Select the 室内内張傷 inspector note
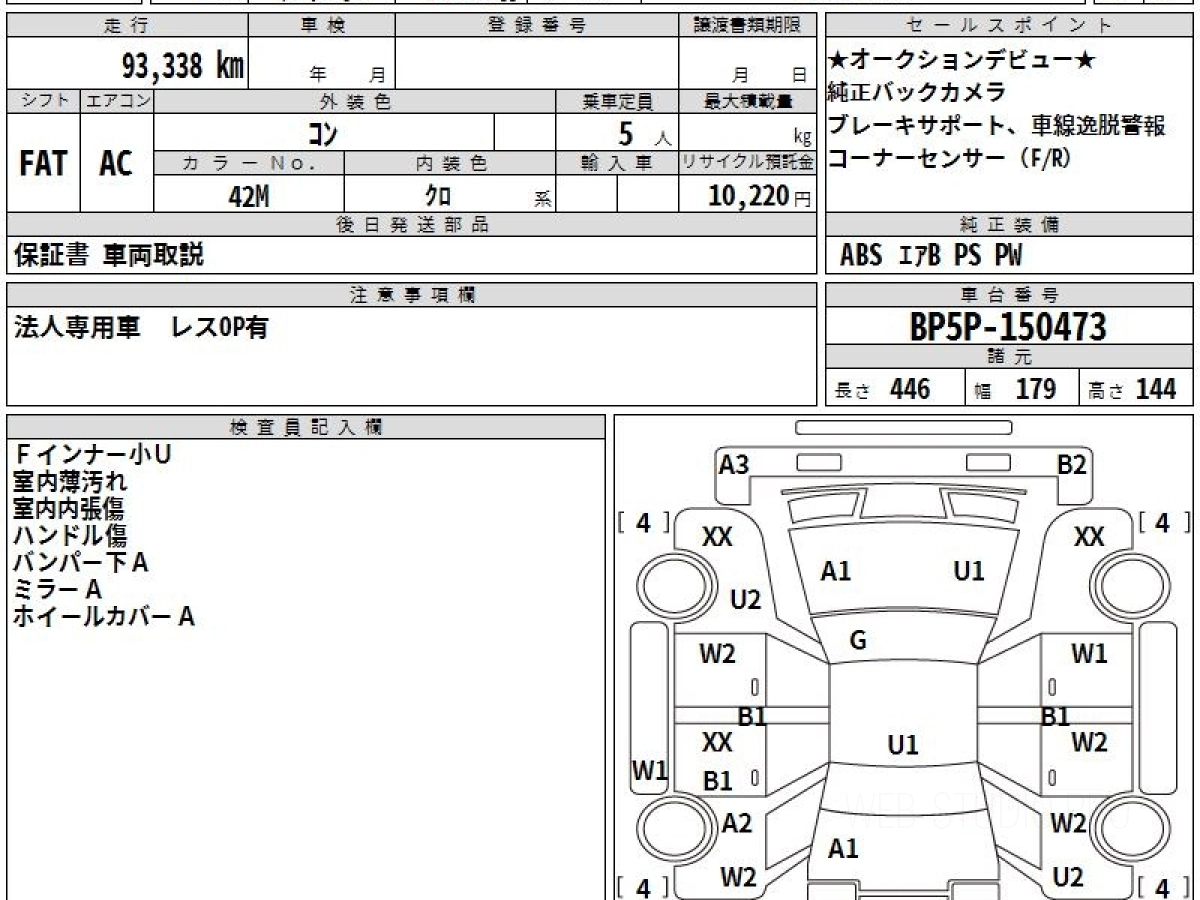Screen dimensions: 1200x900 [70, 509]
